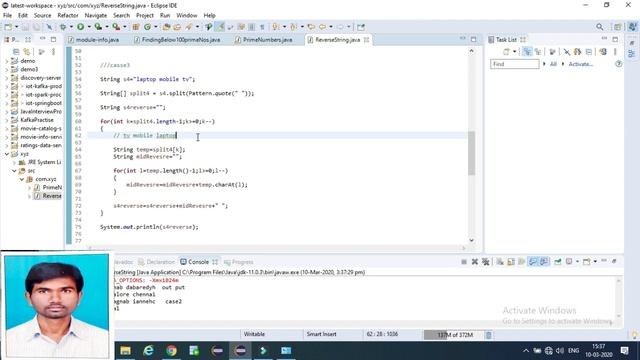Open the Package Explorer View Menu

pyautogui.click(x=53, y=52)
